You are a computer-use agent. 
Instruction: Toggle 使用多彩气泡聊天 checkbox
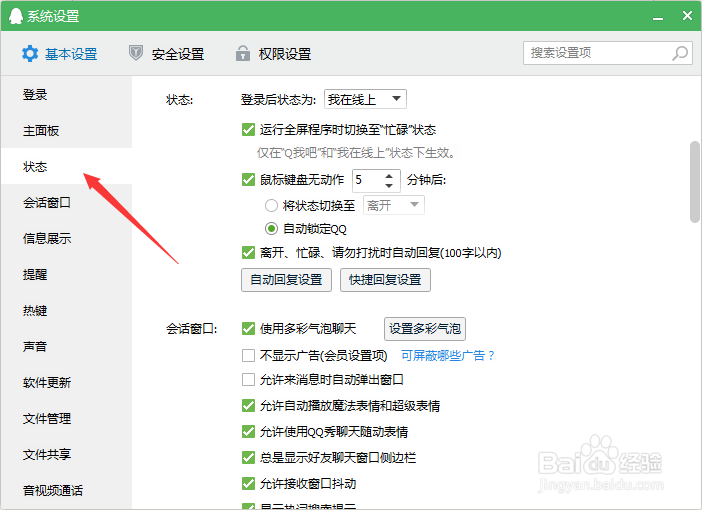point(248,329)
